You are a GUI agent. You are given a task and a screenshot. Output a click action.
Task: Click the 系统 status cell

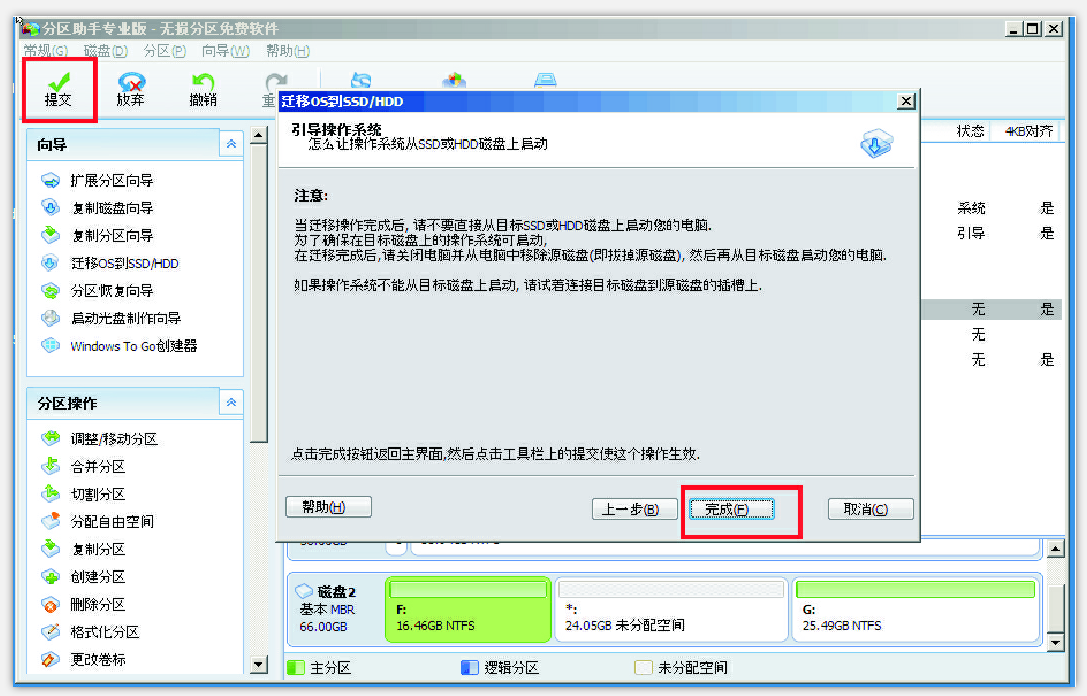[x=971, y=208]
